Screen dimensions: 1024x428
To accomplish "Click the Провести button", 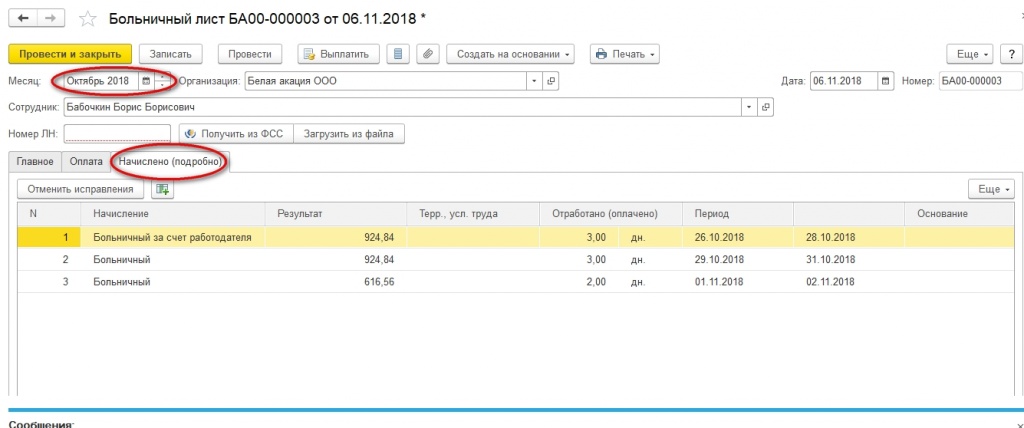I will (249, 54).
